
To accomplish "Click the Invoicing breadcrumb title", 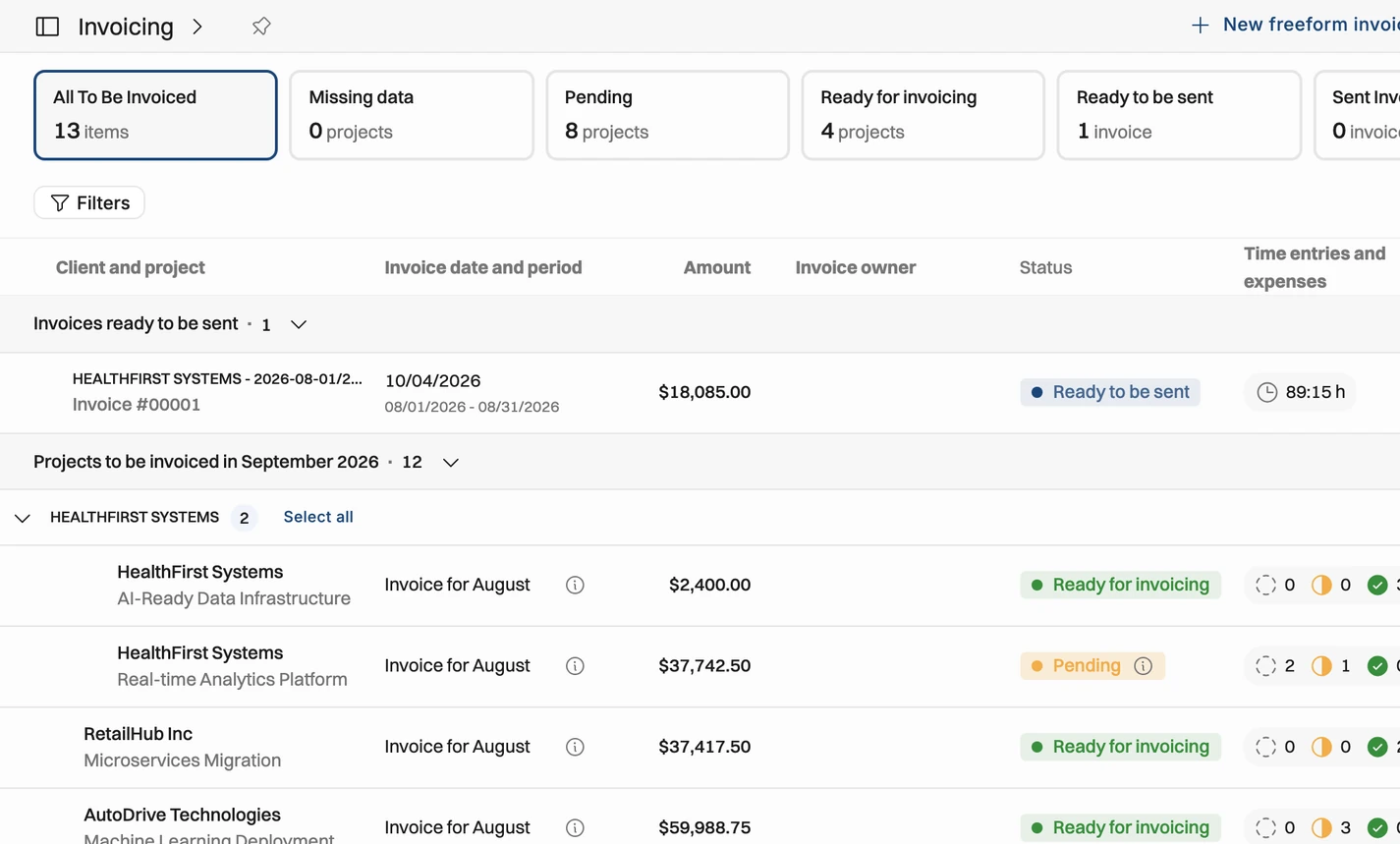I will point(126,27).
